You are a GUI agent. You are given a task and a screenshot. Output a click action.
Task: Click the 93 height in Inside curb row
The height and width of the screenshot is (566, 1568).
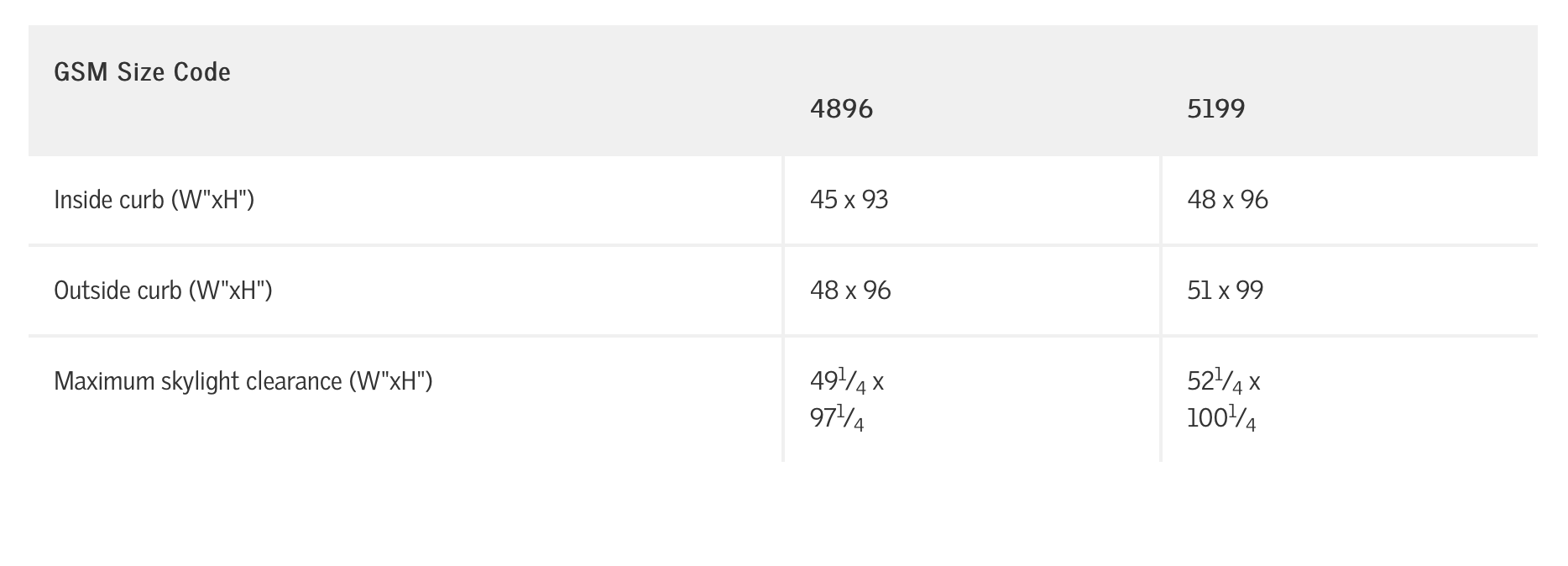click(x=875, y=200)
